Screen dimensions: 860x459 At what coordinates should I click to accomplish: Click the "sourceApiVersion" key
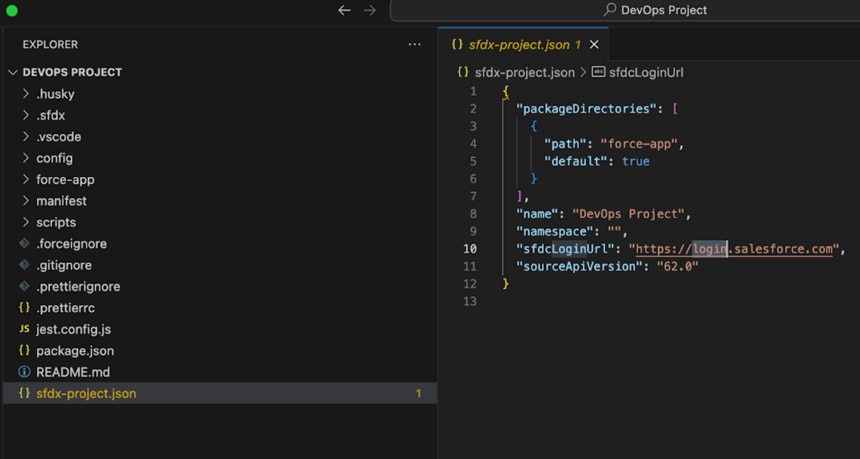(578, 267)
